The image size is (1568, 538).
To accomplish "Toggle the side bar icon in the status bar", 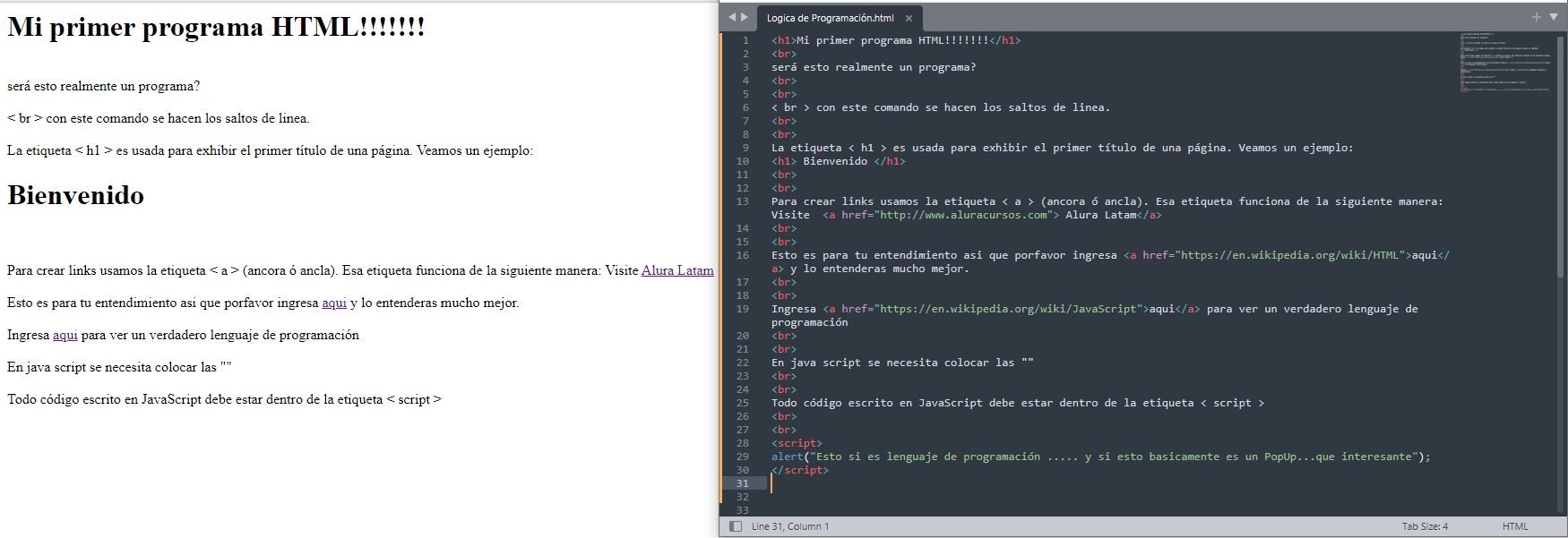I will point(736,526).
